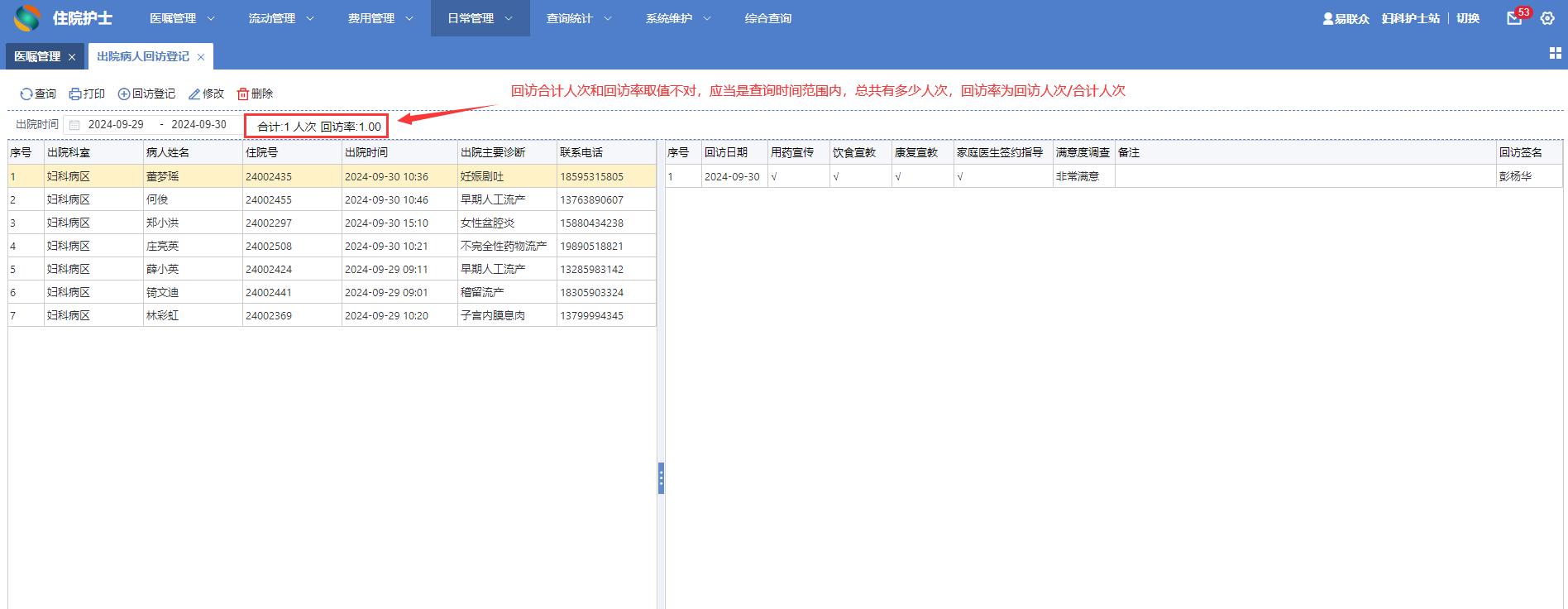Sort by 出院主要诊断 column header
The image size is (1568, 609).
(x=507, y=153)
